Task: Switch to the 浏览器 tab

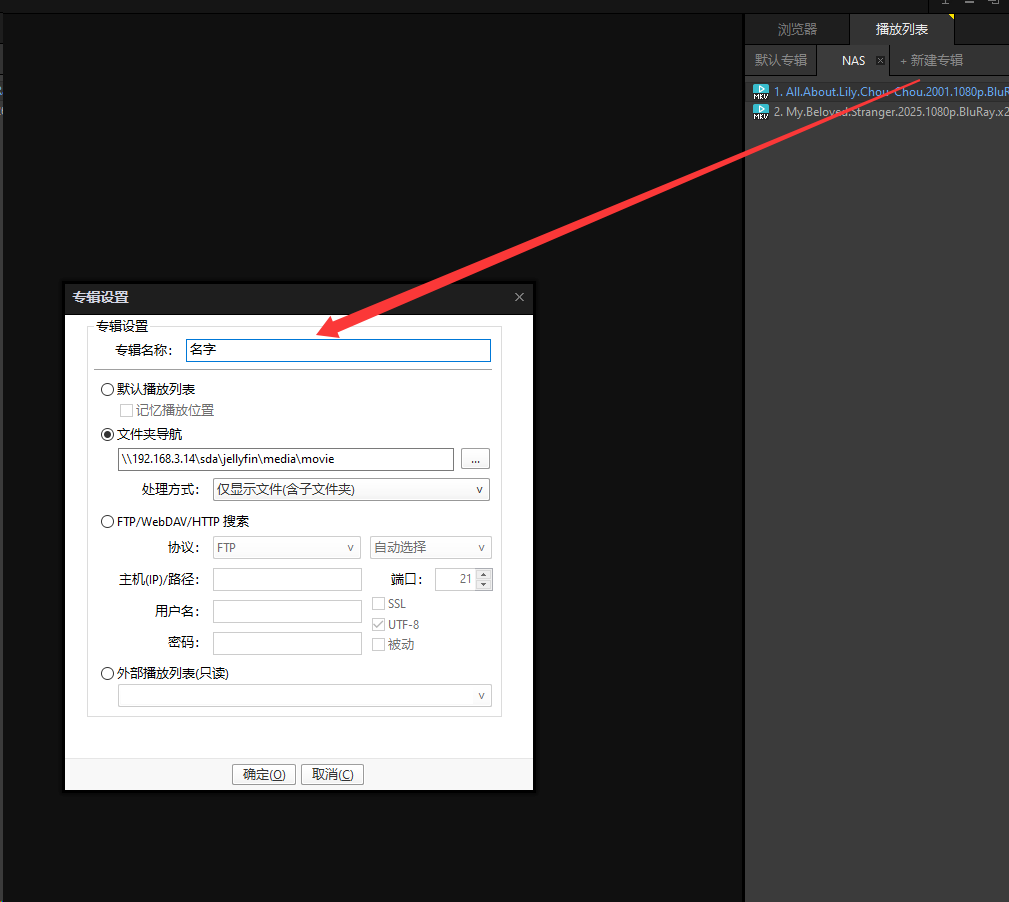Action: tap(797, 29)
